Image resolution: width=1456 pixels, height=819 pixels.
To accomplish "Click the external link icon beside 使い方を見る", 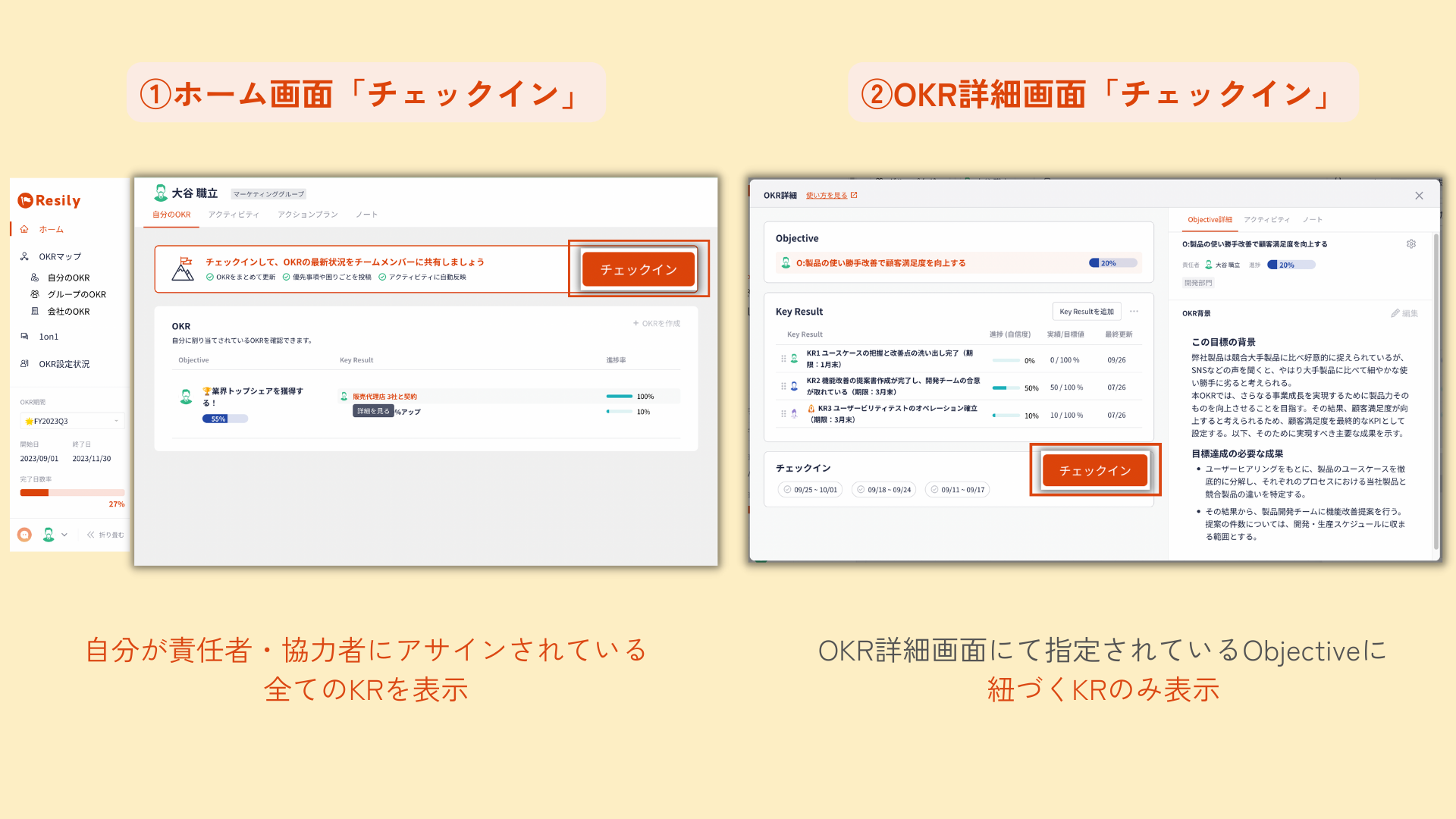I will [x=854, y=196].
